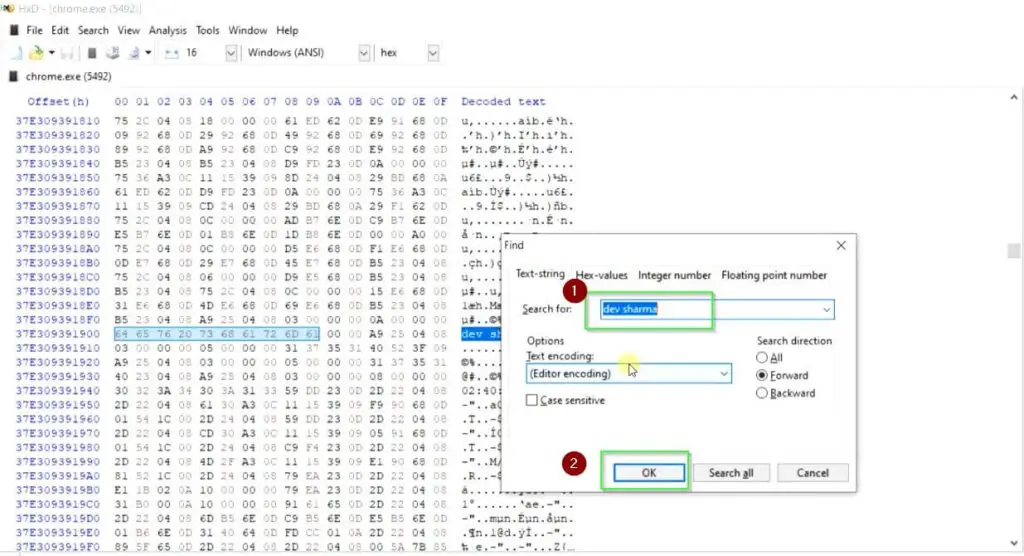The height and width of the screenshot is (556, 1024).
Task: Switch to Integer number tab in Find
Action: (x=674, y=275)
